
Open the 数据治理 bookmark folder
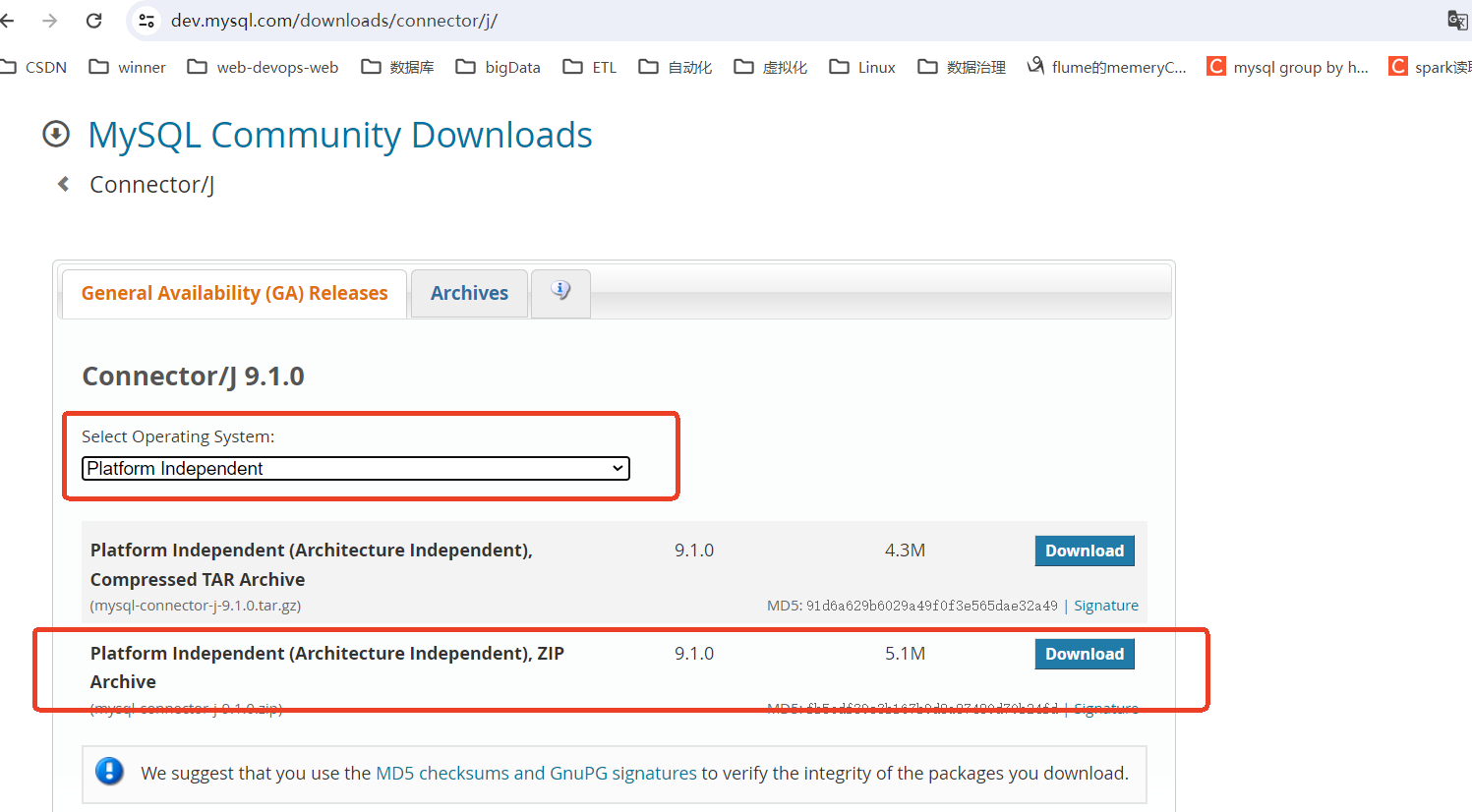pyautogui.click(x=962, y=67)
